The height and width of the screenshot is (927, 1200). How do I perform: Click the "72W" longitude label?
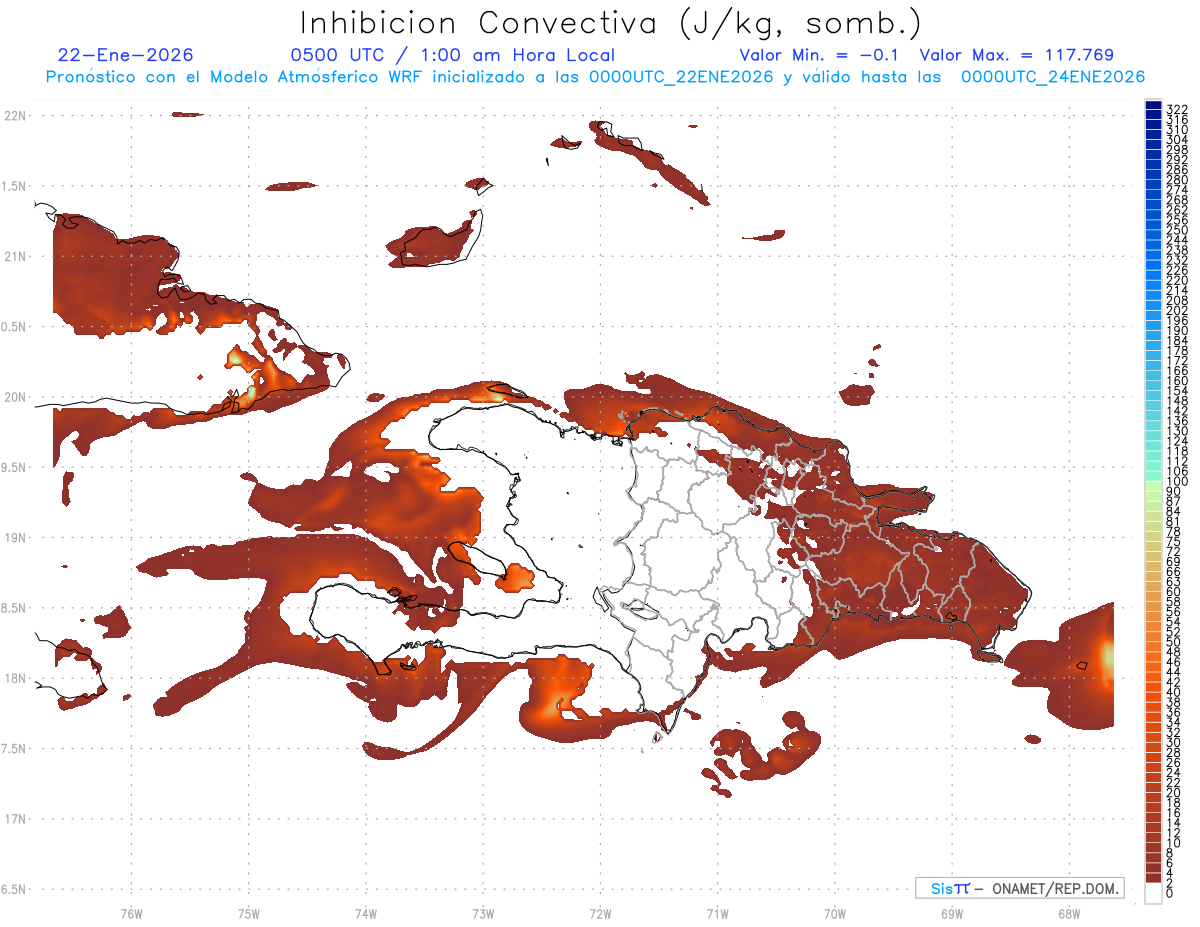coord(600,913)
